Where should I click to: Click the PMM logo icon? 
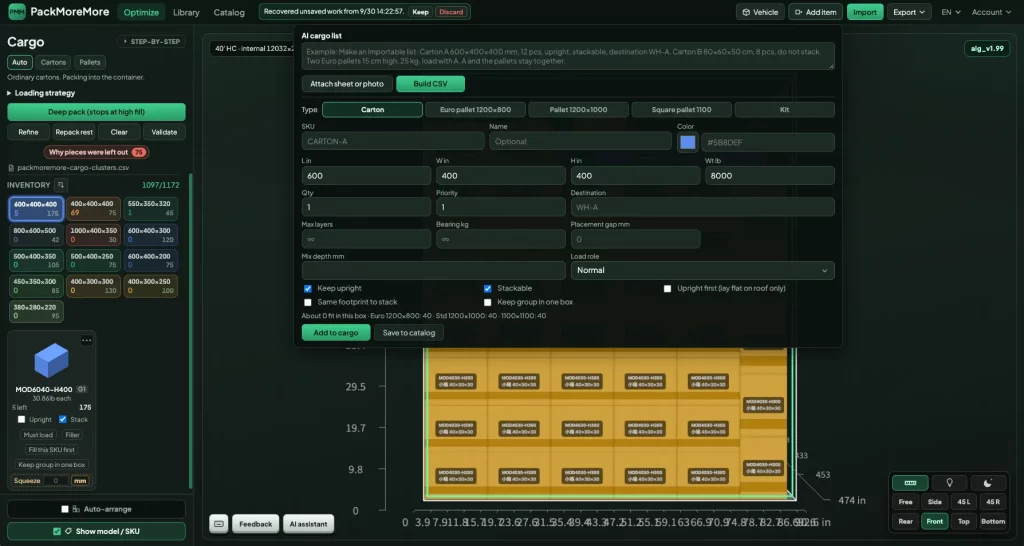click(x=17, y=12)
